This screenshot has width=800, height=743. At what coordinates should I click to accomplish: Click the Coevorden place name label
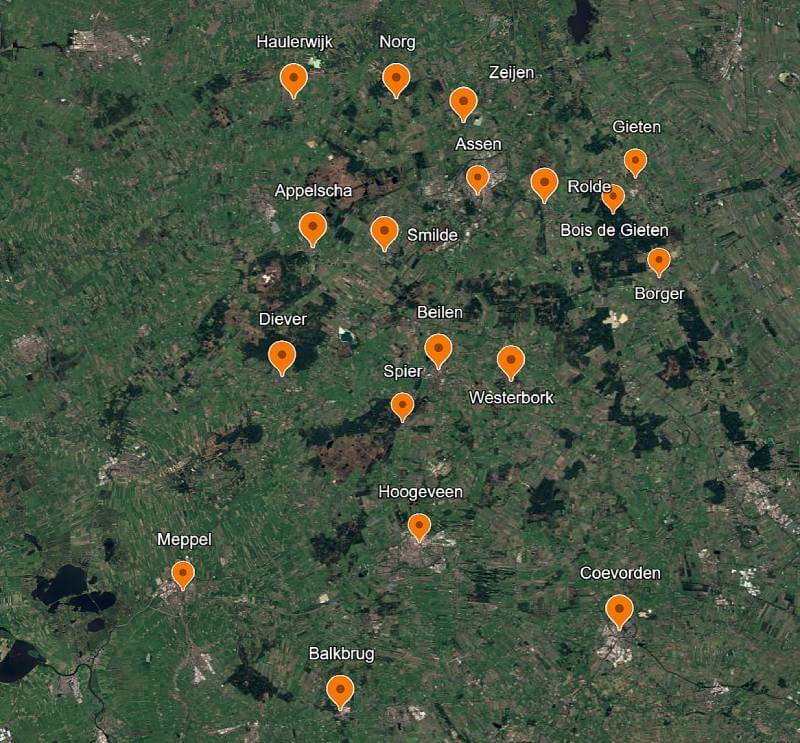coord(620,573)
